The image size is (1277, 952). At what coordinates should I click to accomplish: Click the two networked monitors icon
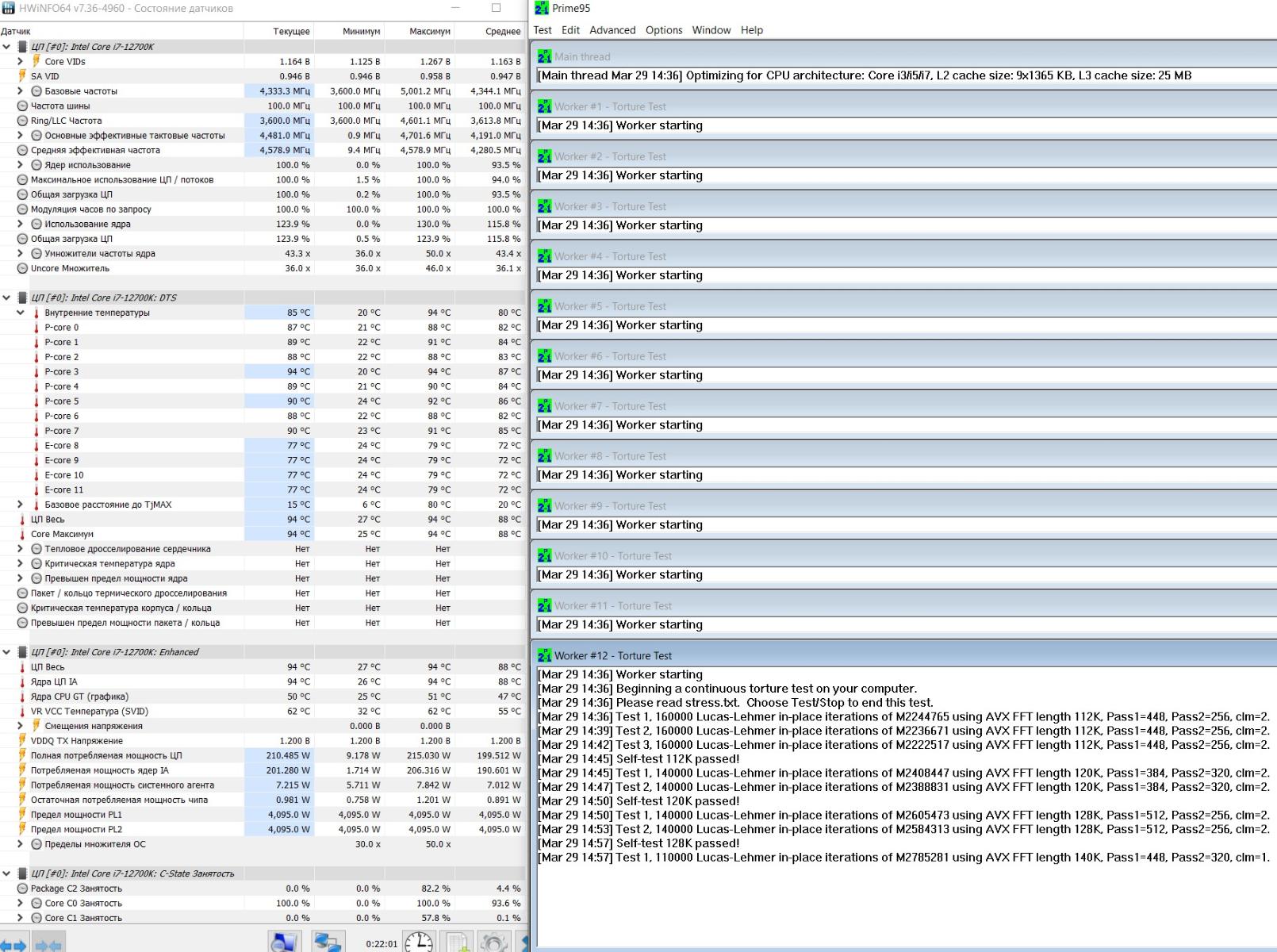[328, 942]
